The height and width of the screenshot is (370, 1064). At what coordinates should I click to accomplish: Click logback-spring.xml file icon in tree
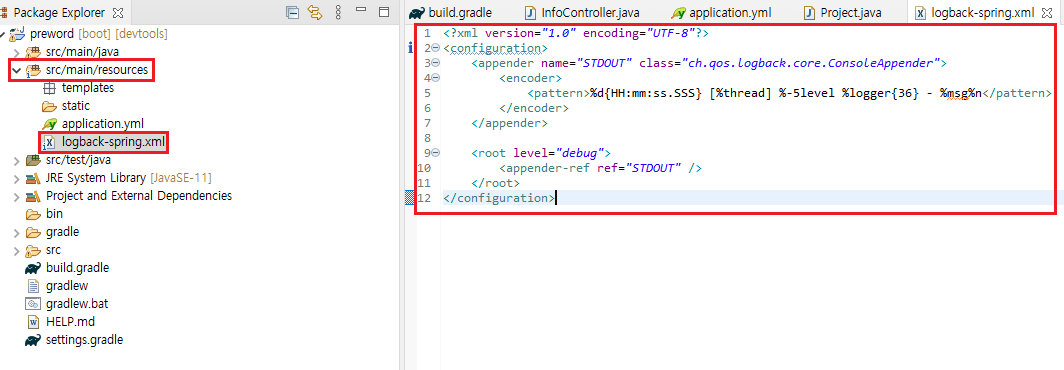[x=49, y=142]
